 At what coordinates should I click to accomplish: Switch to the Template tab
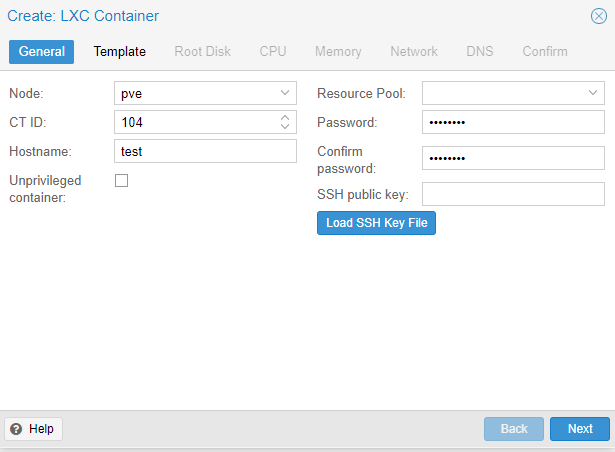pos(120,51)
